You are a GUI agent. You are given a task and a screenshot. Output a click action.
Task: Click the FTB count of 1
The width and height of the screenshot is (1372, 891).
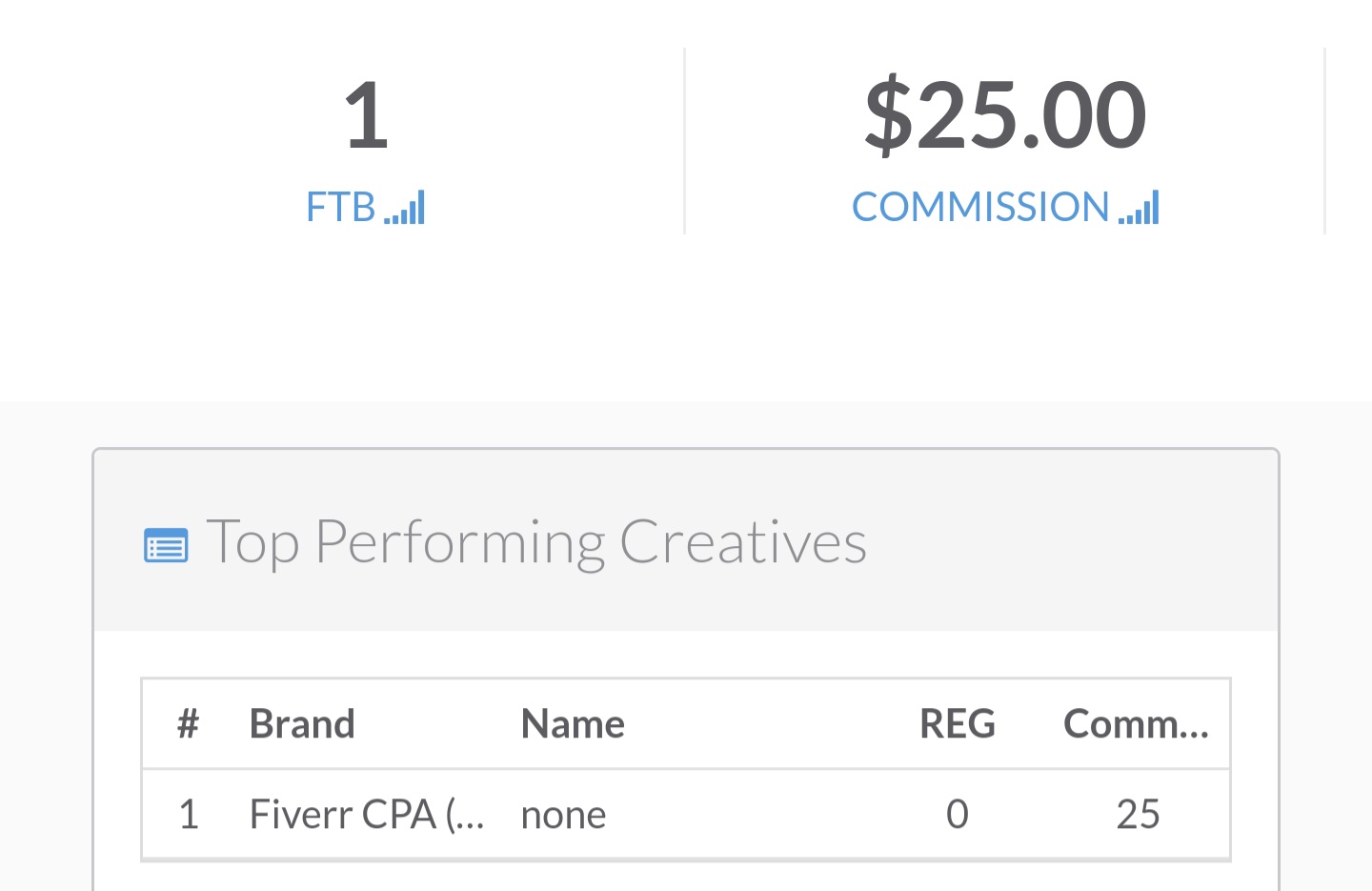pyautogui.click(x=366, y=115)
